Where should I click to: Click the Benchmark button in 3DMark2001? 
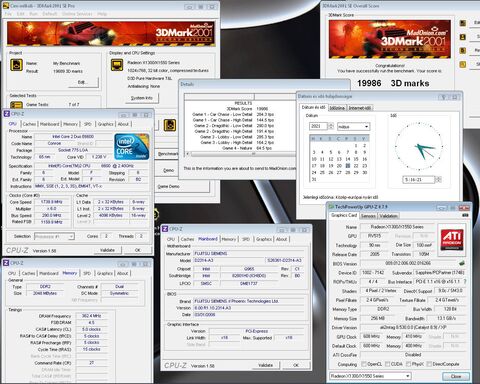(167, 154)
